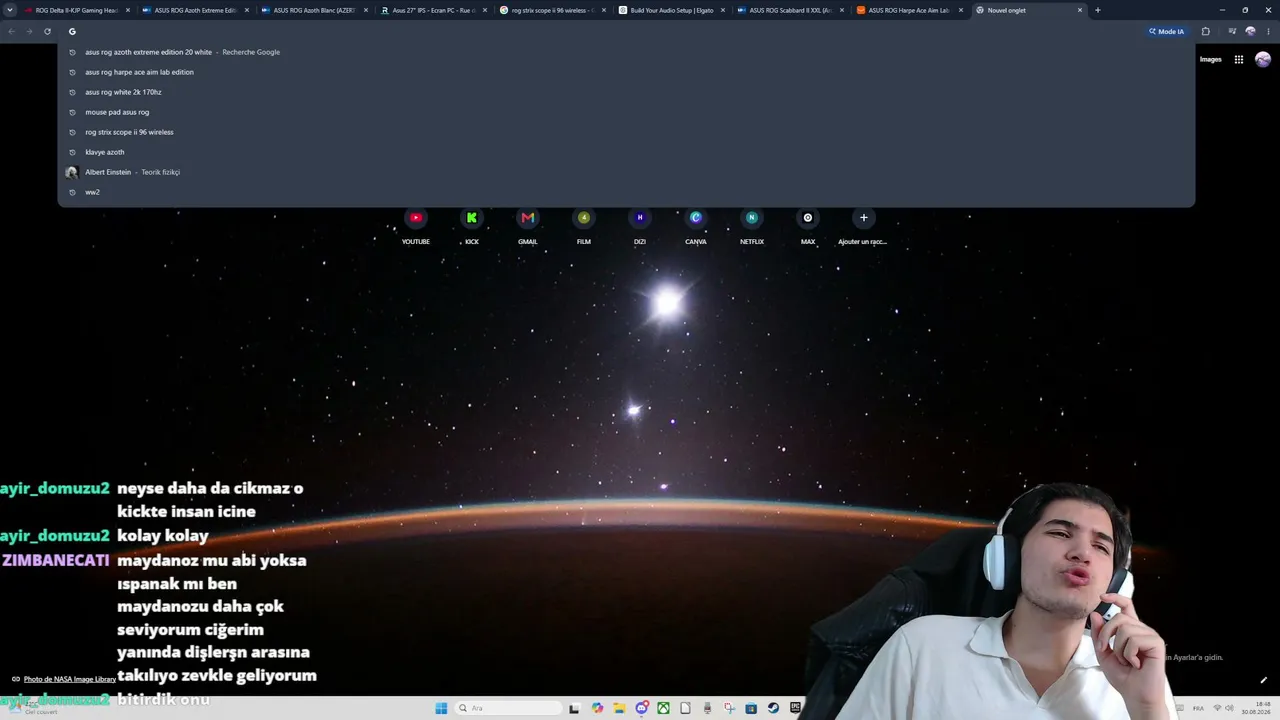Select suggestion rog strix scope ii 96 wireless
The height and width of the screenshot is (720, 1280).
pyautogui.click(x=626, y=132)
